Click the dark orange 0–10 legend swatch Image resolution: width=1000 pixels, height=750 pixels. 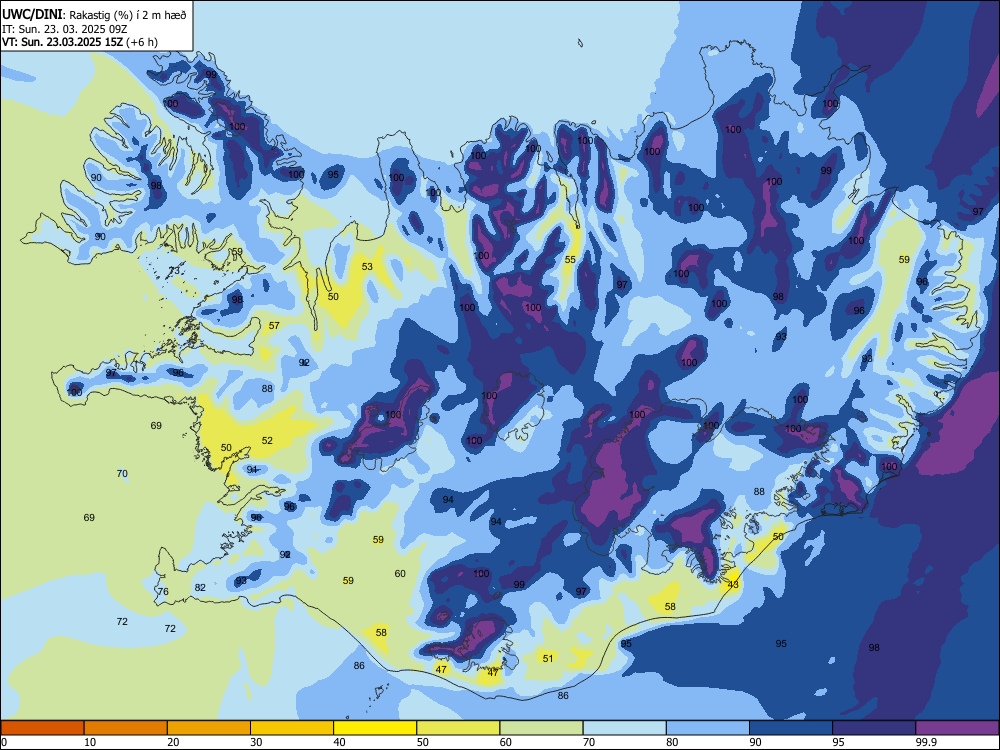(42, 728)
